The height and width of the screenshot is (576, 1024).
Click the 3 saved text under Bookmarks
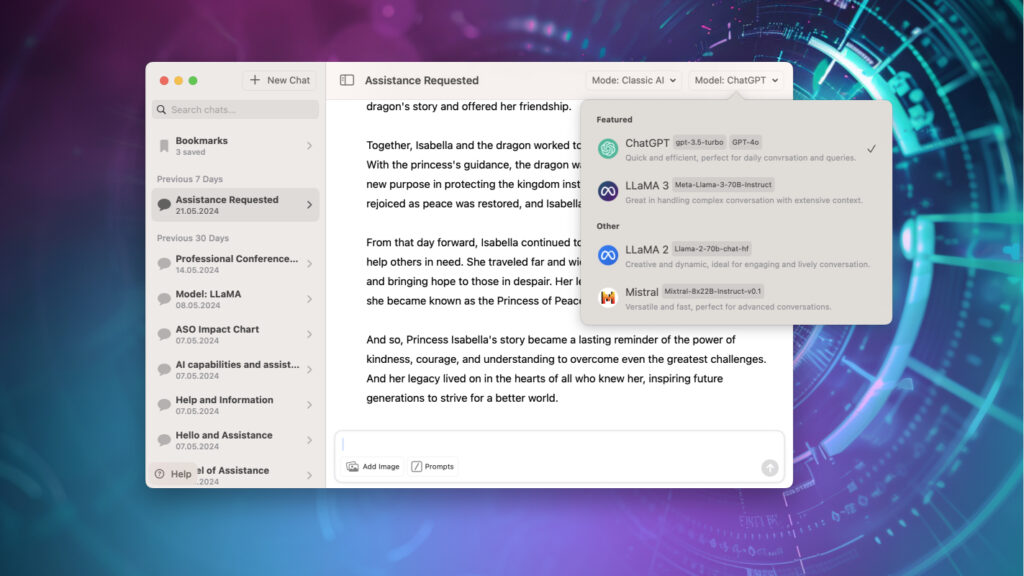[190, 152]
